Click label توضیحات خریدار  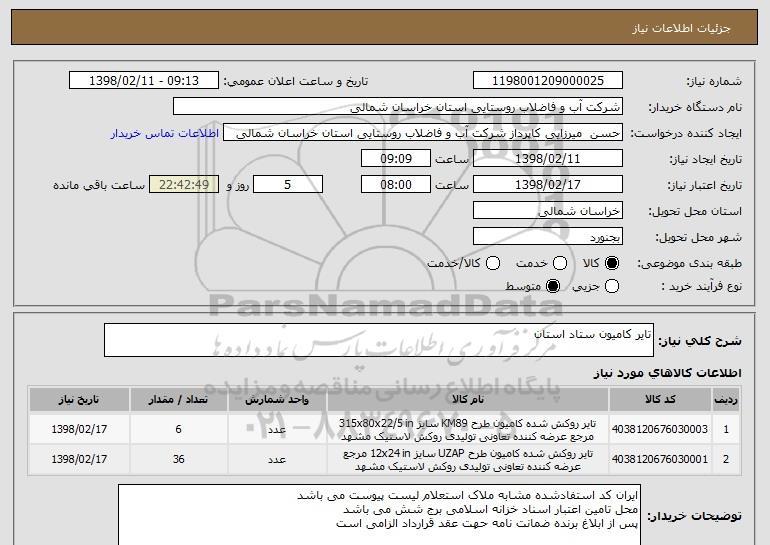pos(694,516)
